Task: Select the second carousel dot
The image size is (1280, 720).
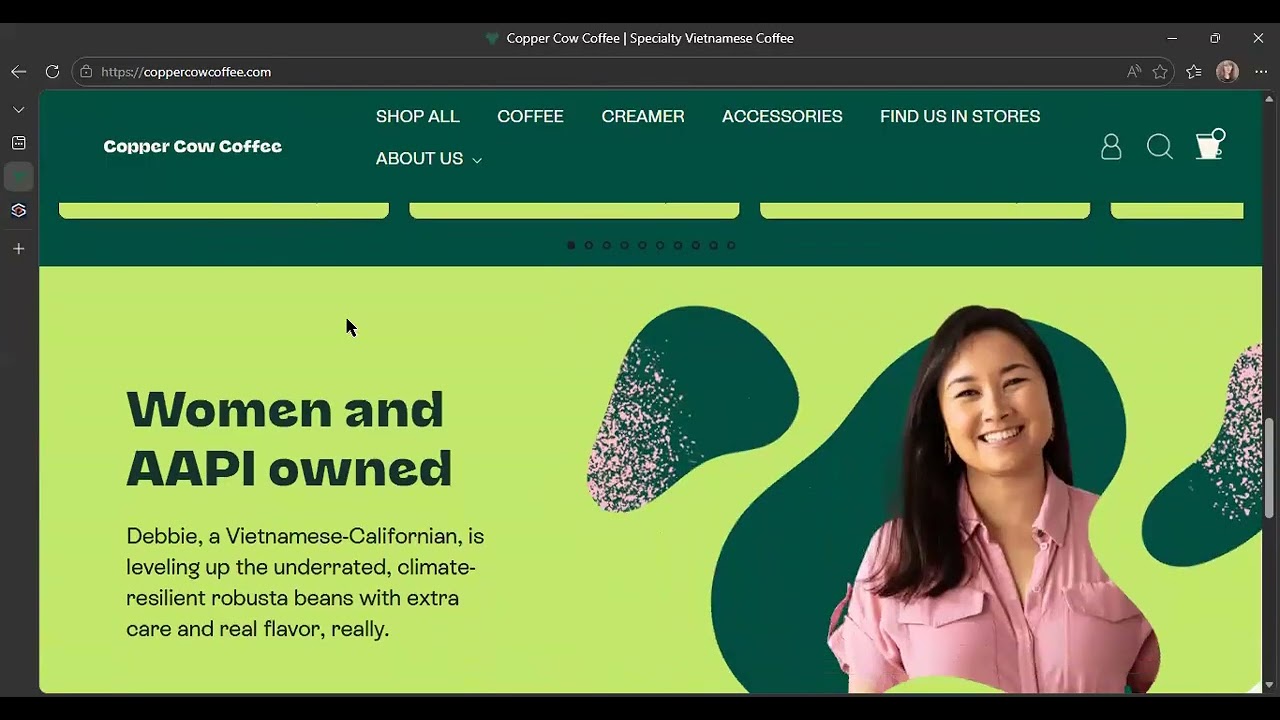Action: [589, 245]
